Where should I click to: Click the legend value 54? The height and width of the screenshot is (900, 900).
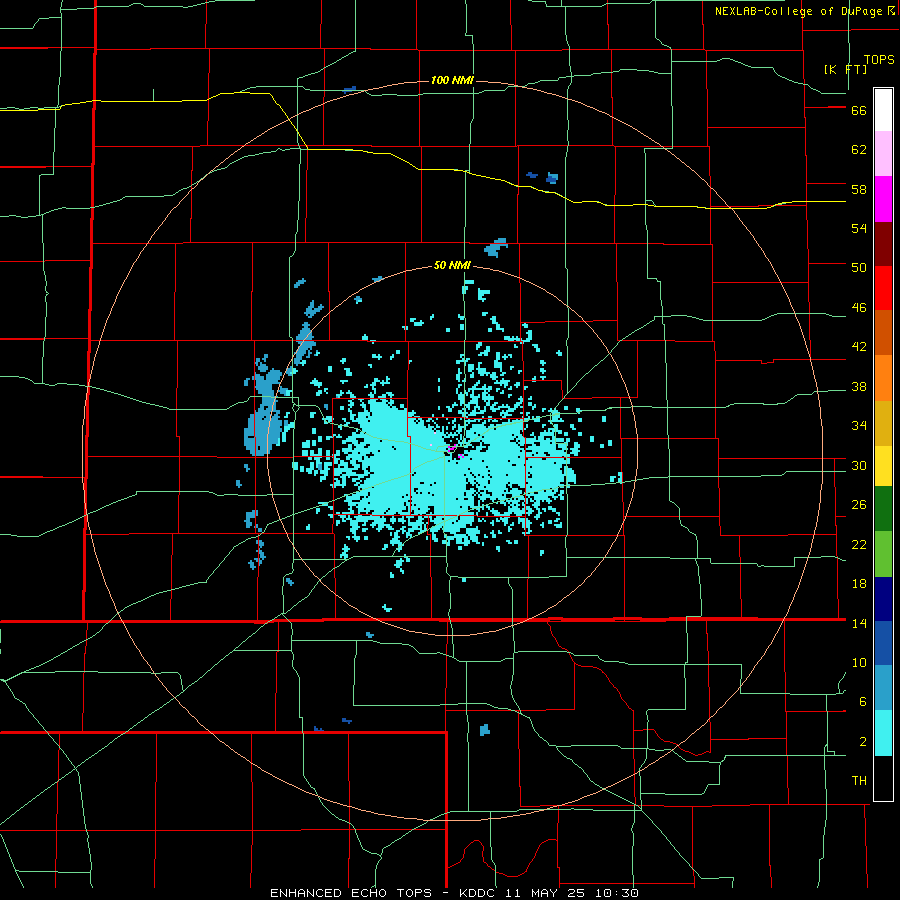(859, 229)
